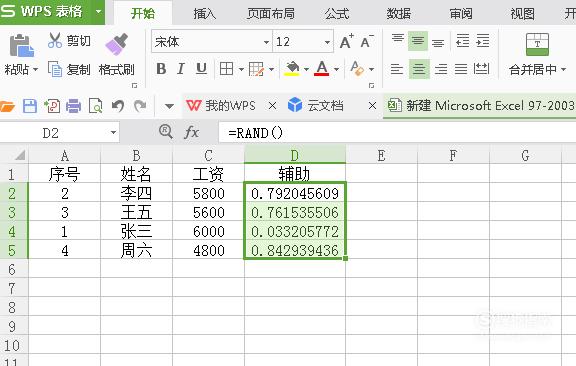Click the formula bar zoom magnifier icon
Viewport: 576px width, 366px height.
click(166, 131)
